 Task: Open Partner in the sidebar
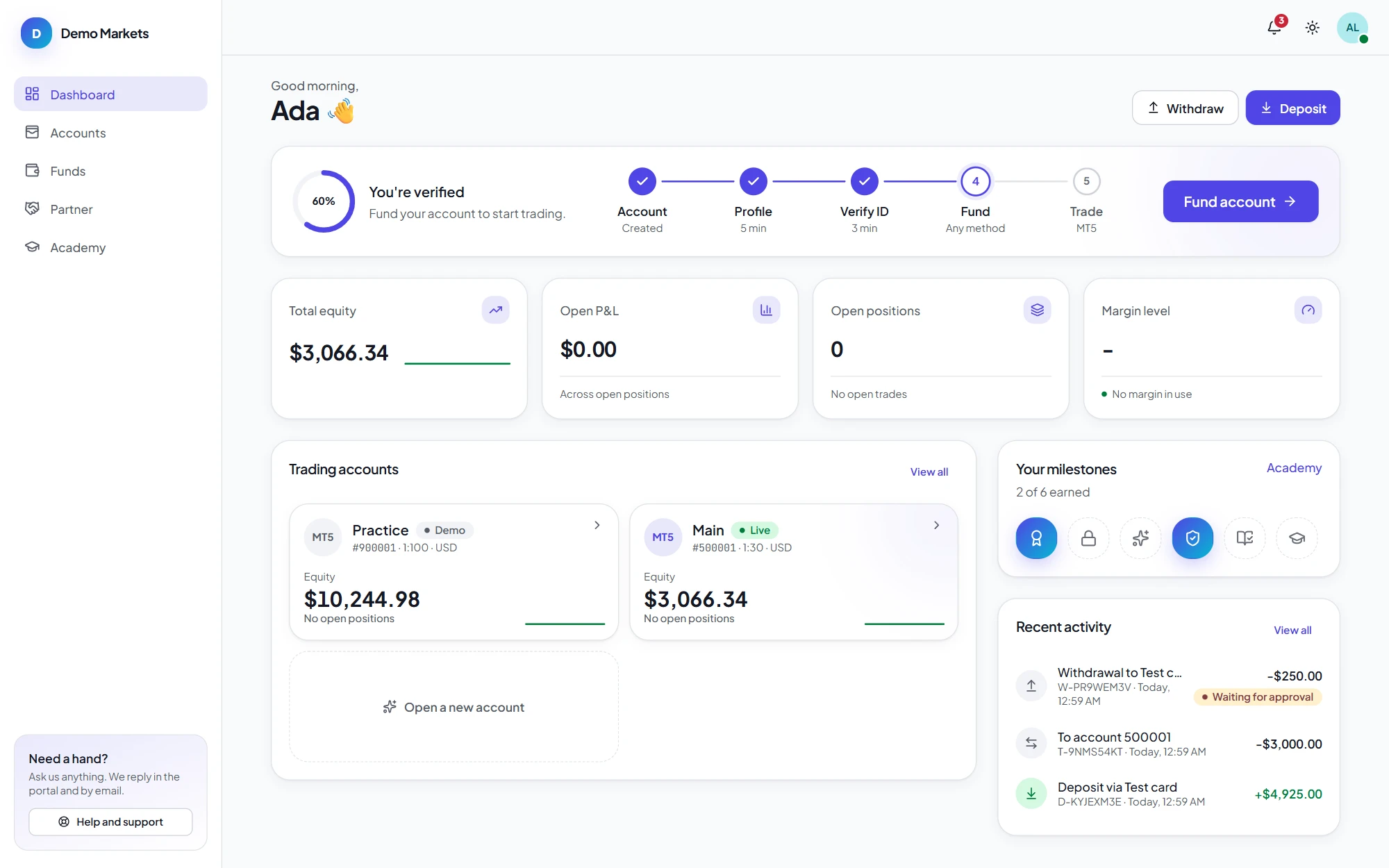tap(110, 209)
